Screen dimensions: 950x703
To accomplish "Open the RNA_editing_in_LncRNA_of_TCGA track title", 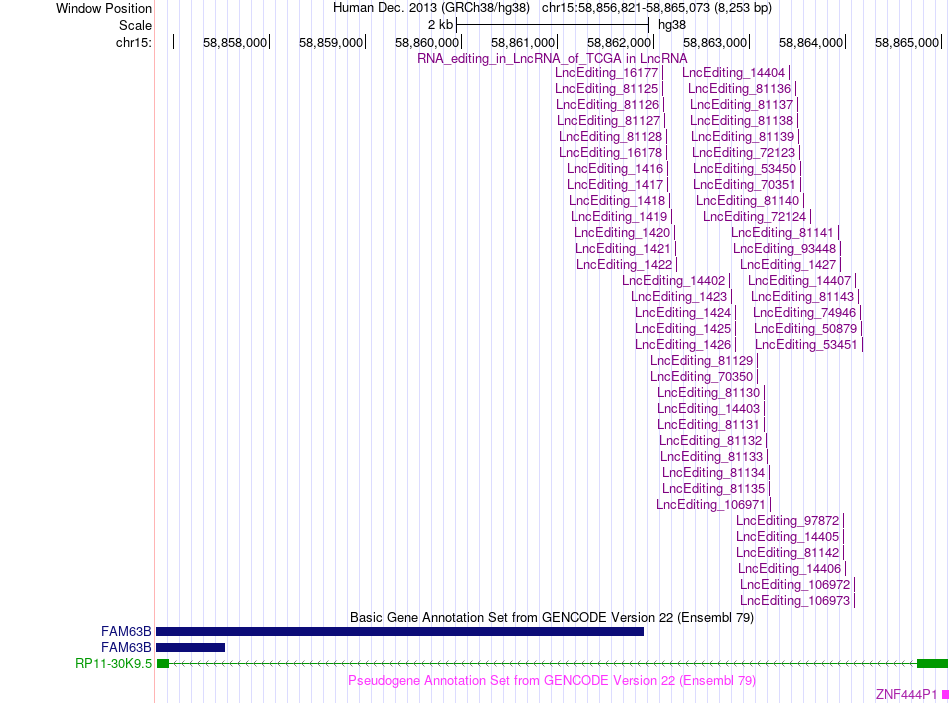I will tap(552, 59).
